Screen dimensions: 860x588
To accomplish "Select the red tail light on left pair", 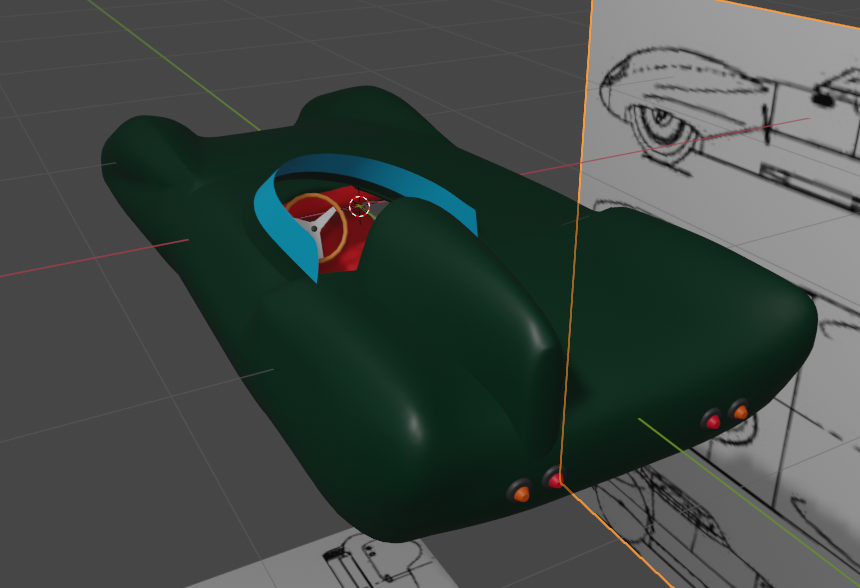I will [555, 480].
